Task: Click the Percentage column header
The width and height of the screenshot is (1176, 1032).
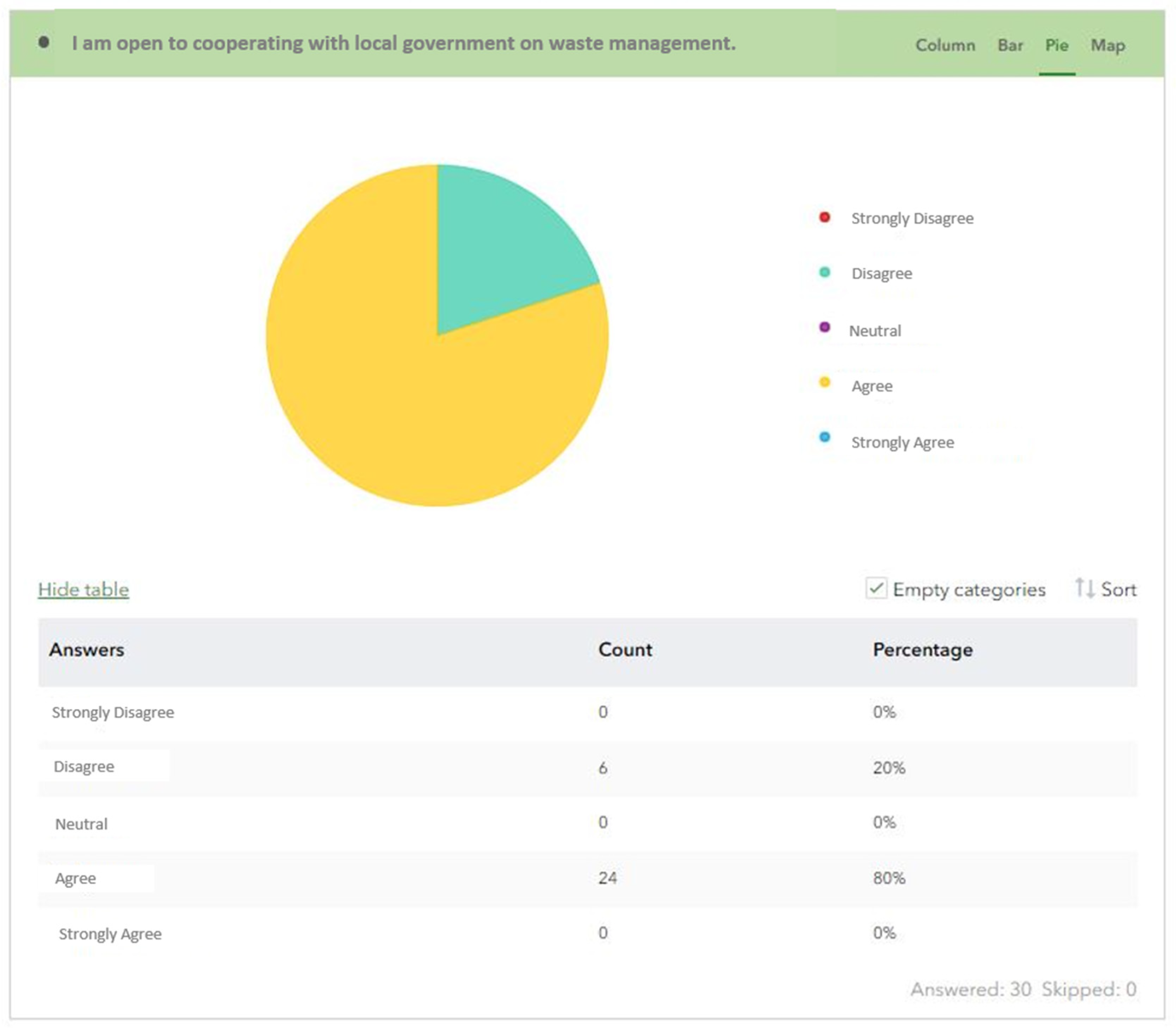Action: point(922,650)
